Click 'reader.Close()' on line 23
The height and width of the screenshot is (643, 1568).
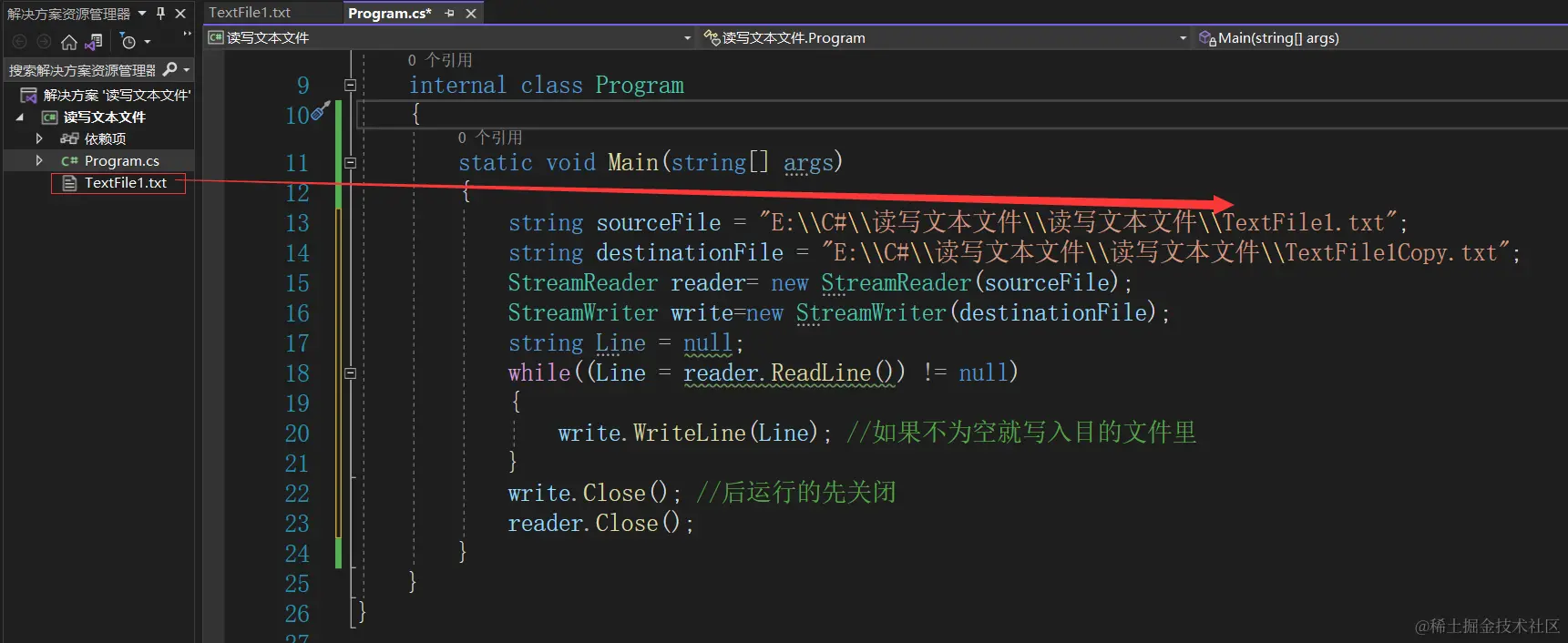(x=594, y=524)
